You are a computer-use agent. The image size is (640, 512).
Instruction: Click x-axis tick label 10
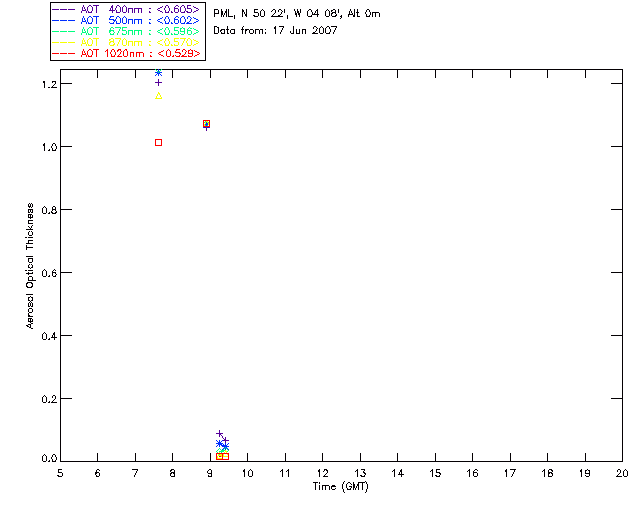(247, 473)
